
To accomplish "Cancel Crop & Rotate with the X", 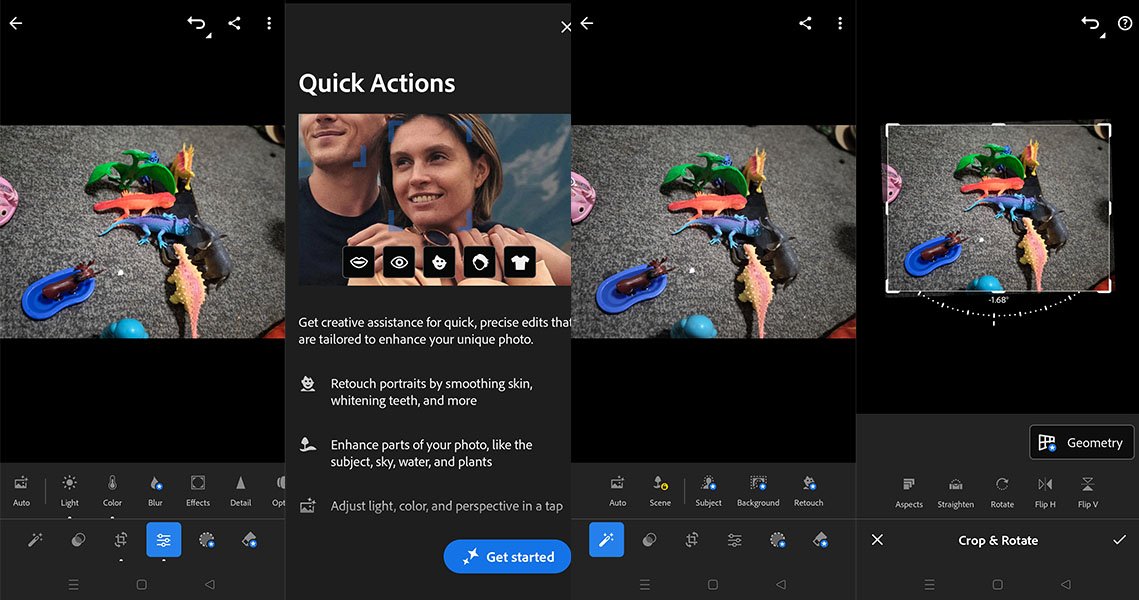I will tap(877, 540).
